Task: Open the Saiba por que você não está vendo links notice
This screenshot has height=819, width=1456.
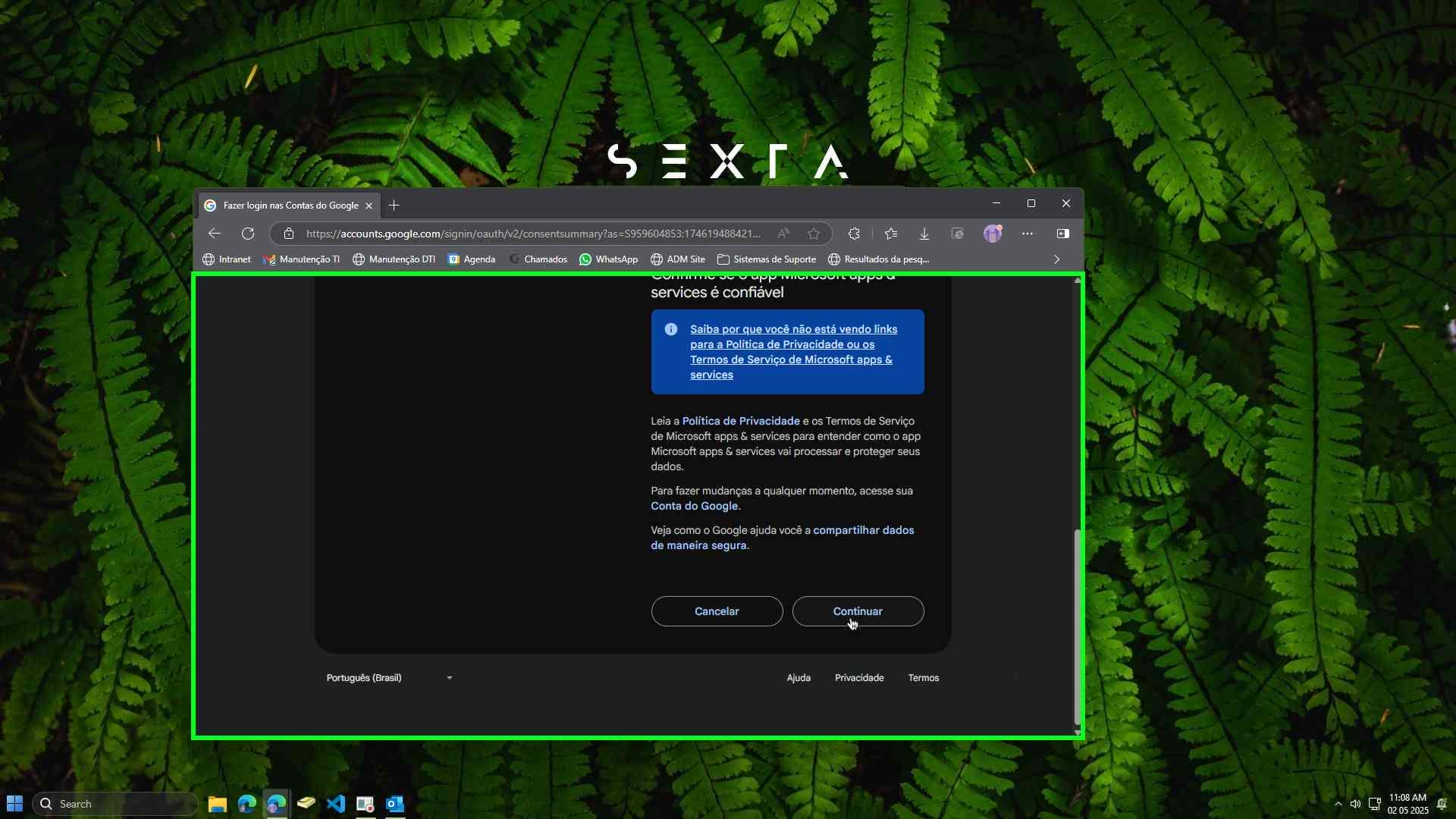Action: (793, 352)
